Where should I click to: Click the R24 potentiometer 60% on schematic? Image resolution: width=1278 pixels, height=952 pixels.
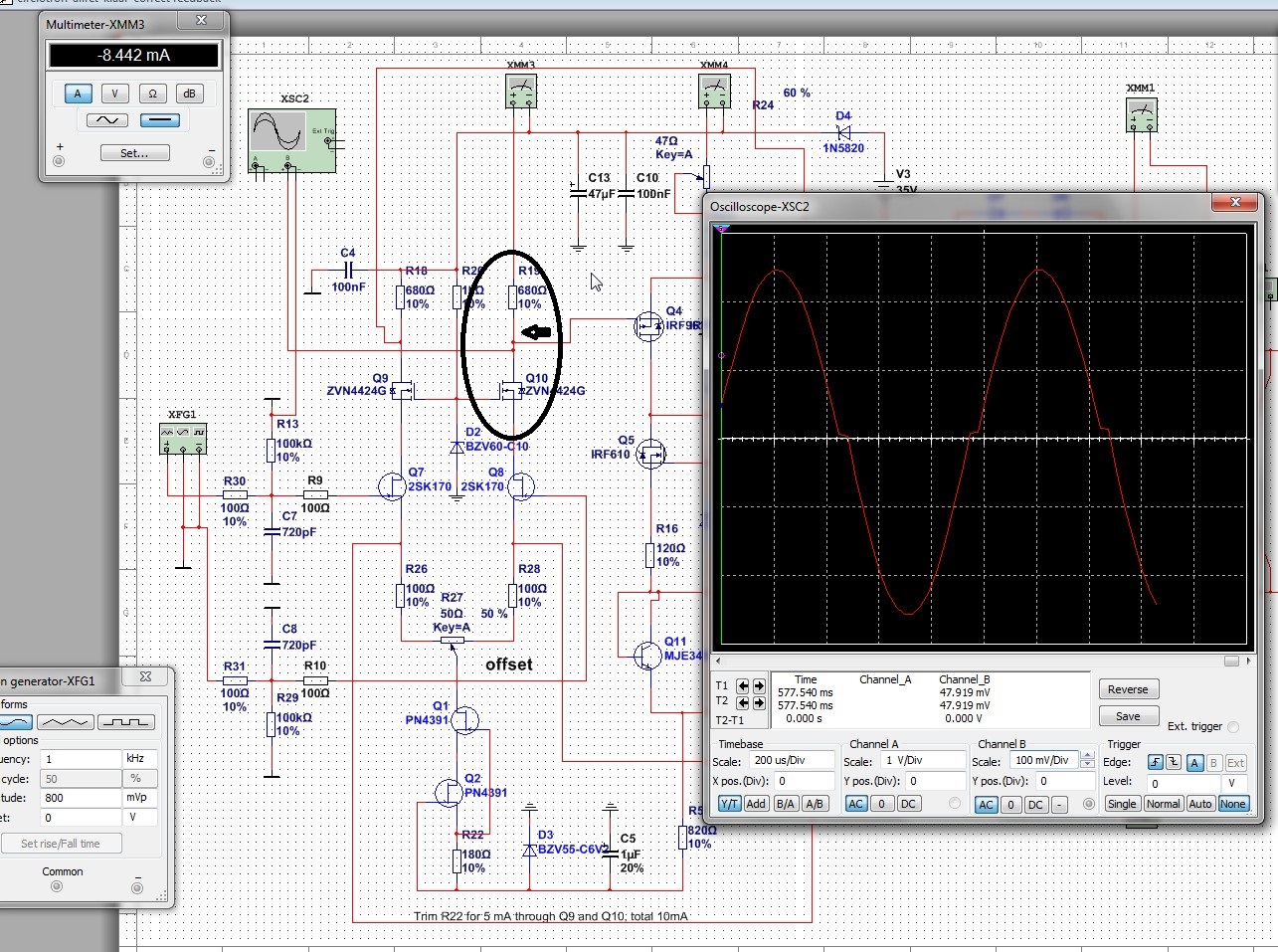(706, 176)
